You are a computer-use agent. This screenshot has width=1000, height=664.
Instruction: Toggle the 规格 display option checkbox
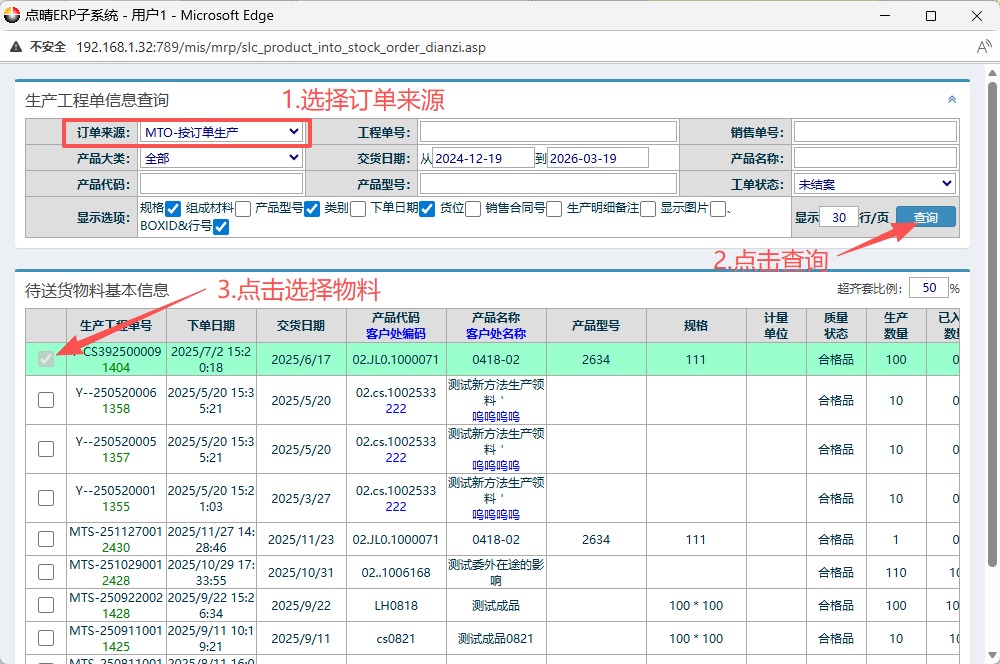click(173, 208)
